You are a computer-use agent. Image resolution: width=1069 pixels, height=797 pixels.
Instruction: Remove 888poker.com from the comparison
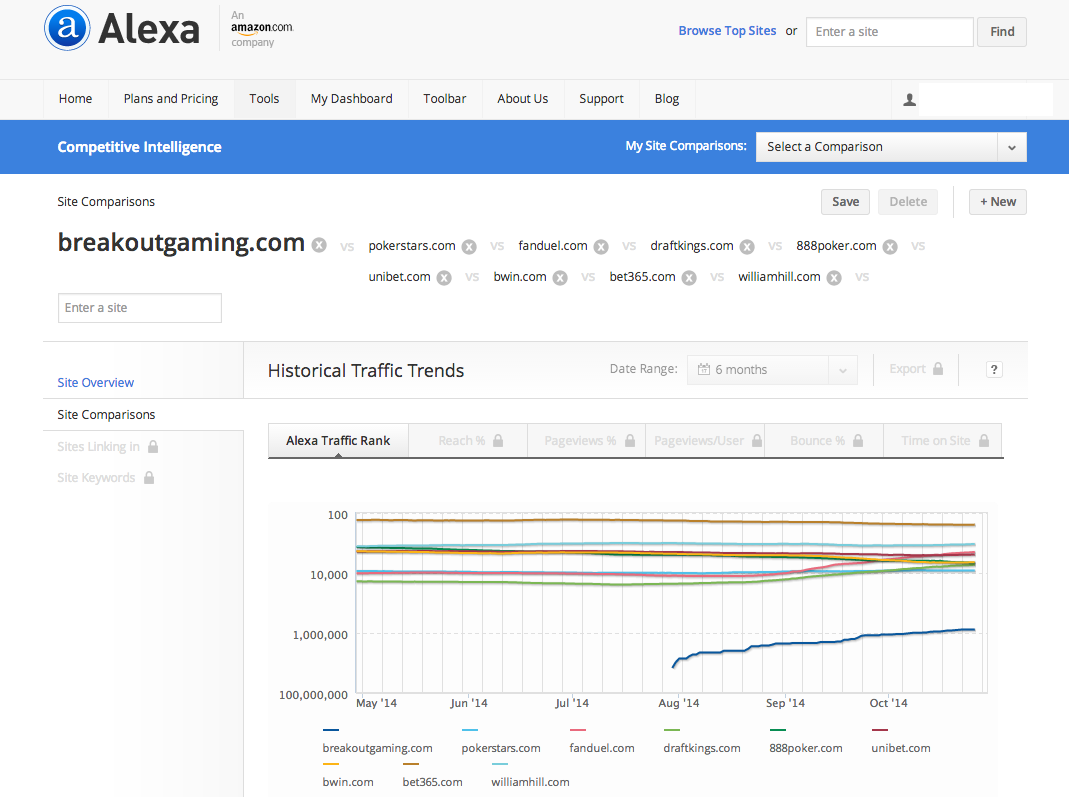pos(890,247)
